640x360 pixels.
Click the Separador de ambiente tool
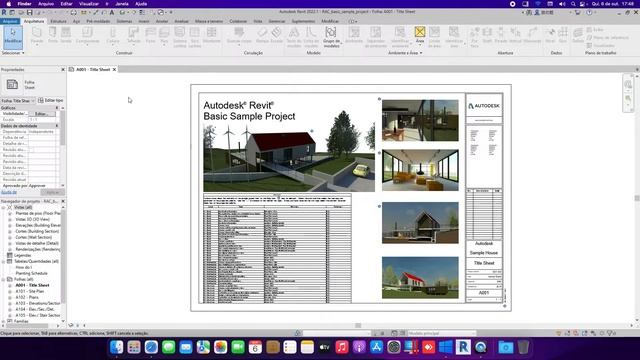click(x=376, y=37)
